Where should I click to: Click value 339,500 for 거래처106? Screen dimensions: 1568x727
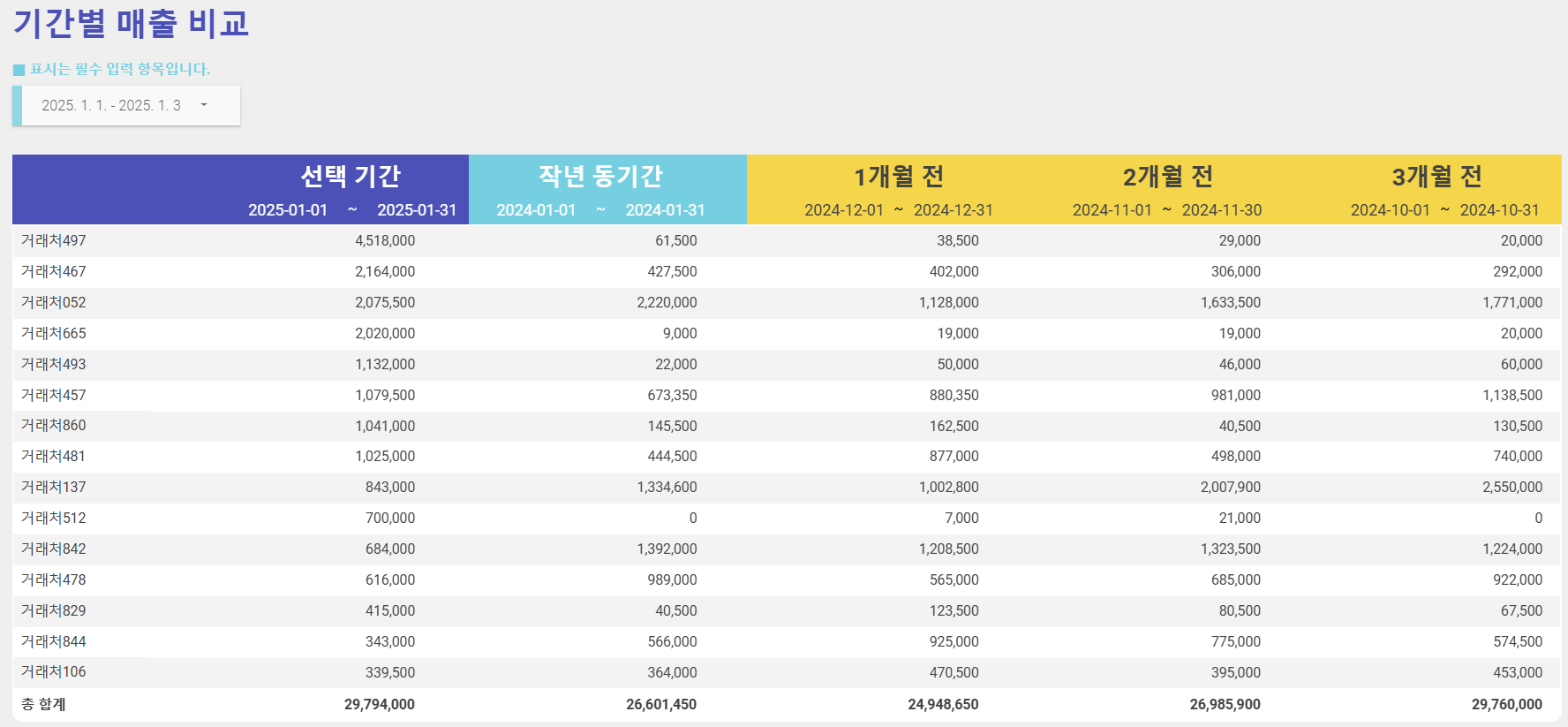390,672
